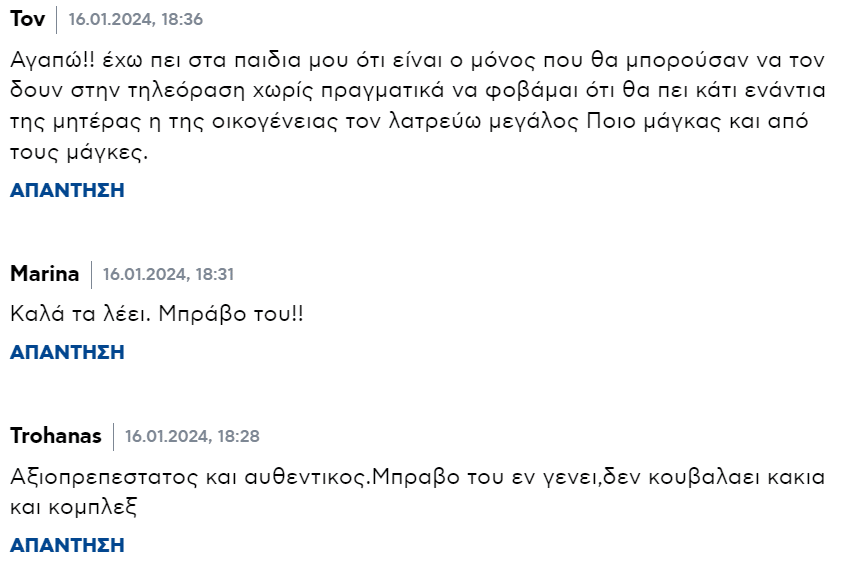843x571 pixels.
Task: Click the username Trohanas
Action: pyautogui.click(x=56, y=436)
